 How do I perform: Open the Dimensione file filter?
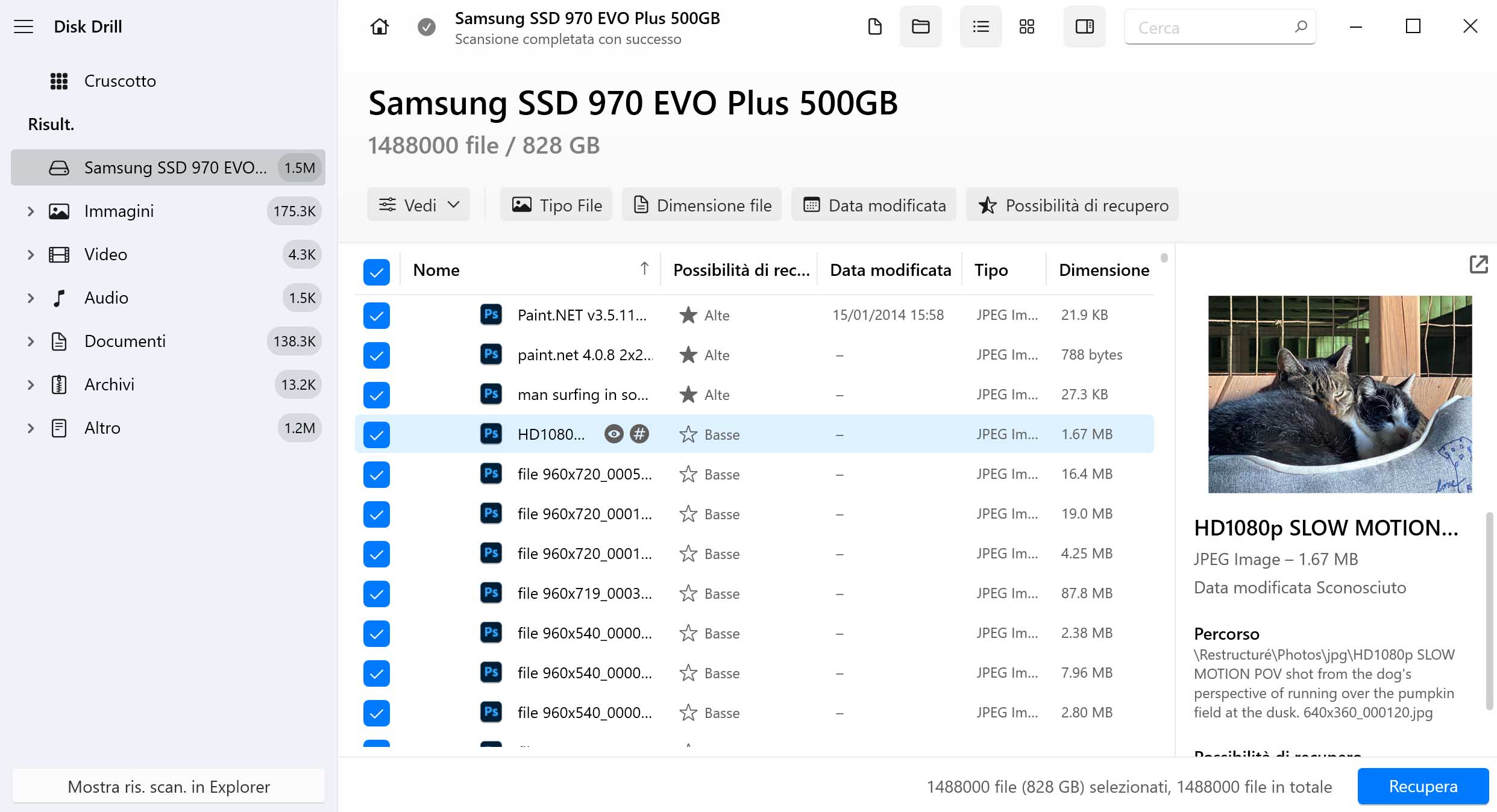click(701, 205)
